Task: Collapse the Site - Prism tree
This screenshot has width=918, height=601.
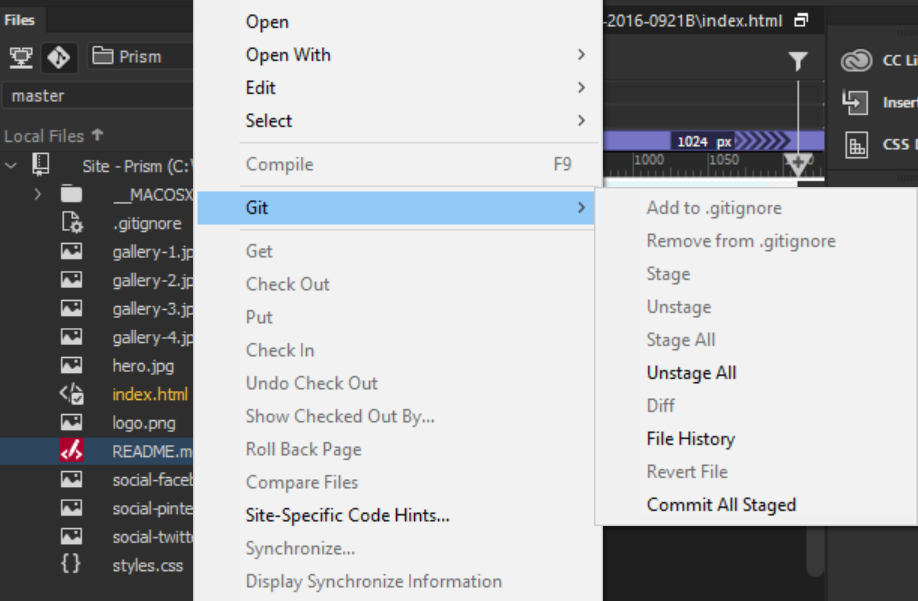Action: [x=10, y=164]
